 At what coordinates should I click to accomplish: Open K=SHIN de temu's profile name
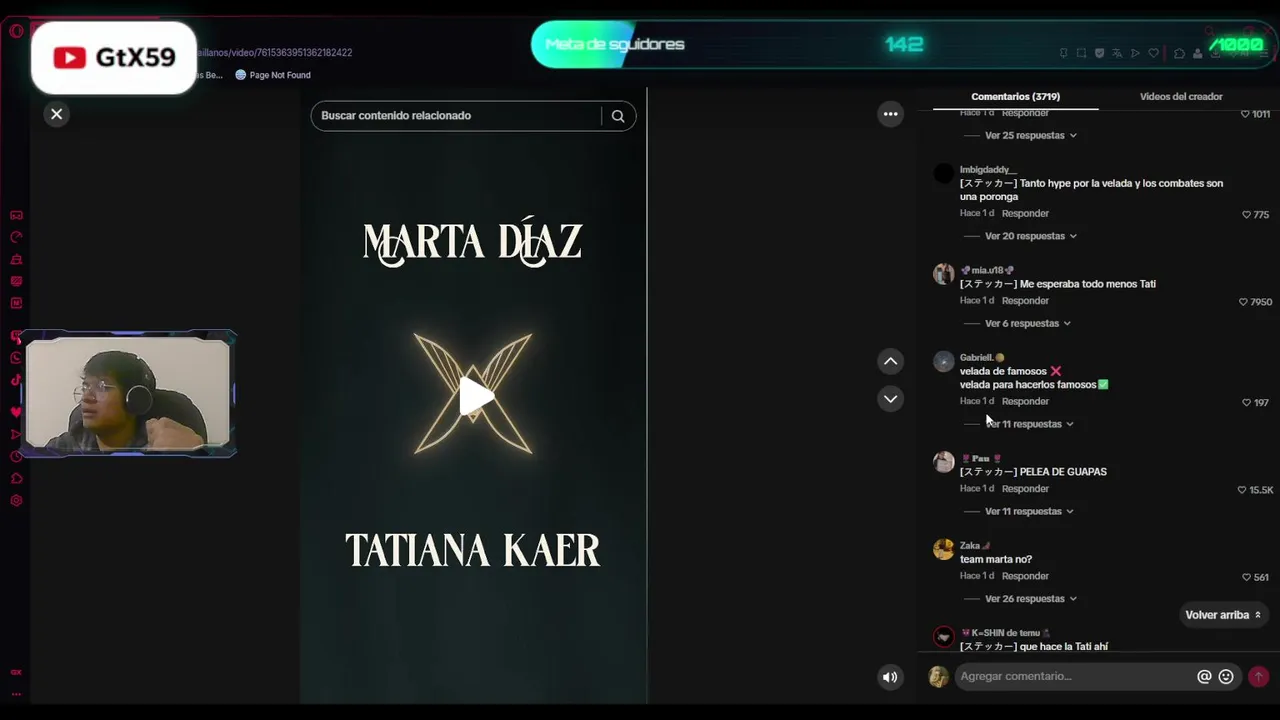1005,633
